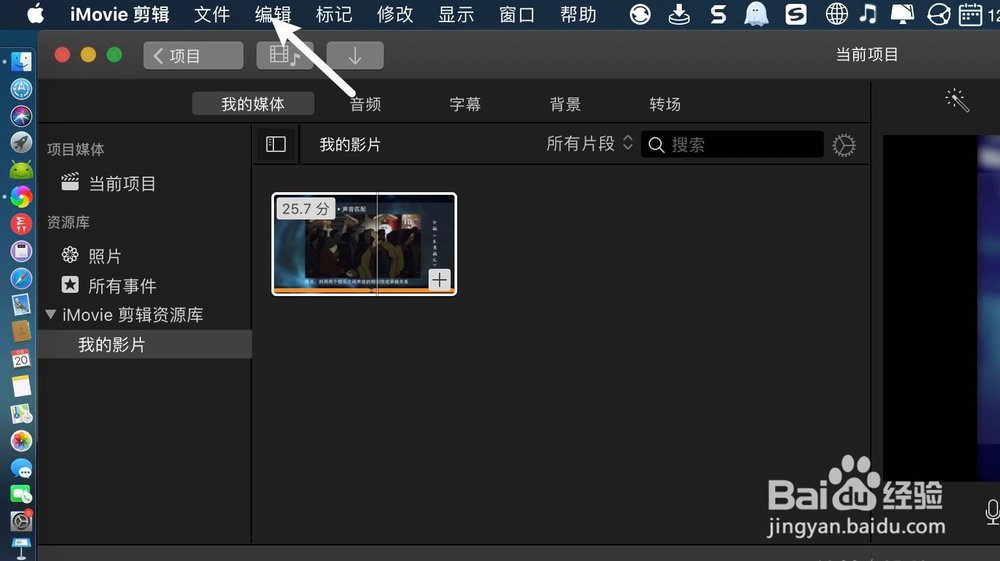This screenshot has width=1000, height=561.
Task: Open the iMovie 剪辑 menu
Action: [x=120, y=14]
